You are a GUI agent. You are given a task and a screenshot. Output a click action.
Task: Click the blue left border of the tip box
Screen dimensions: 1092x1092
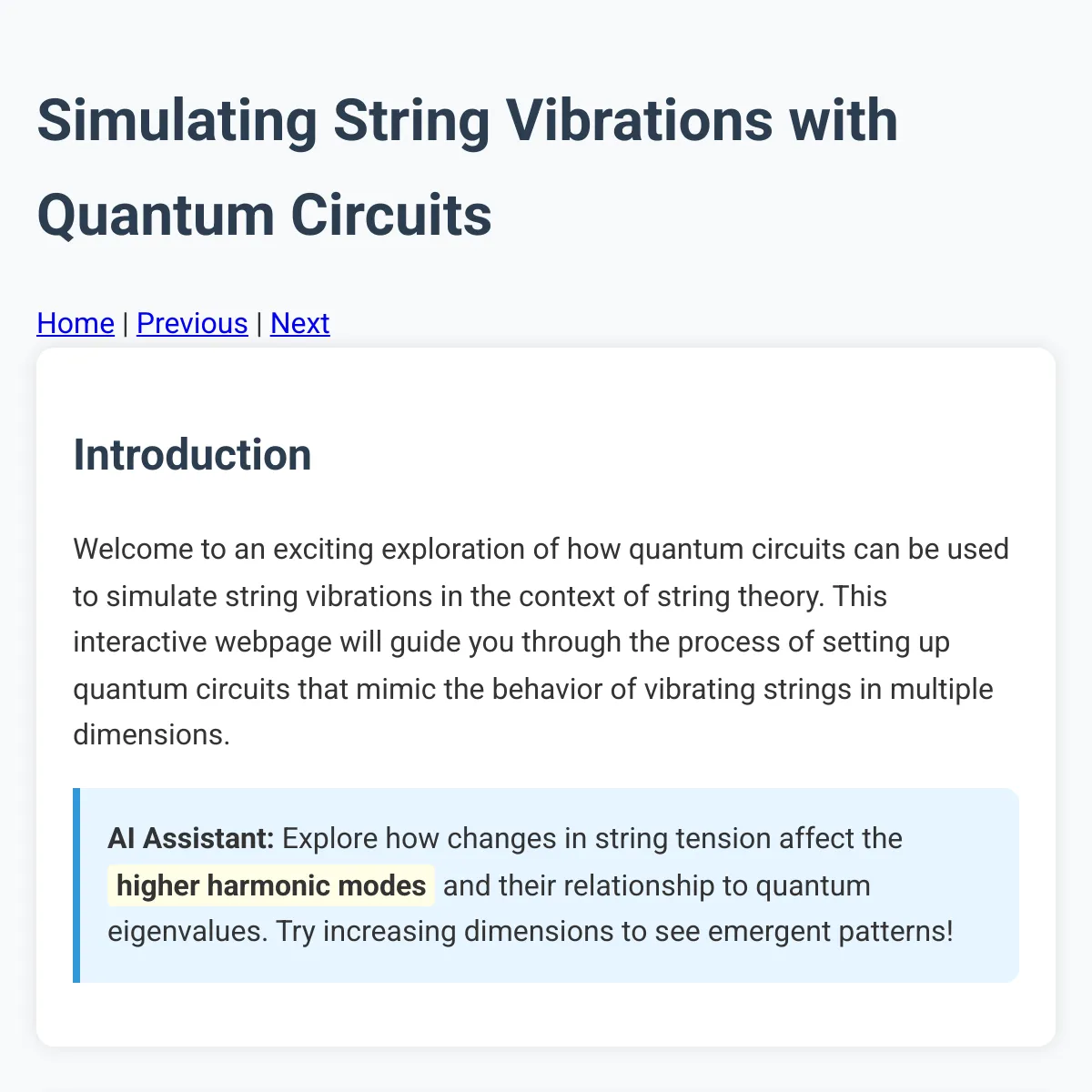tap(76, 885)
